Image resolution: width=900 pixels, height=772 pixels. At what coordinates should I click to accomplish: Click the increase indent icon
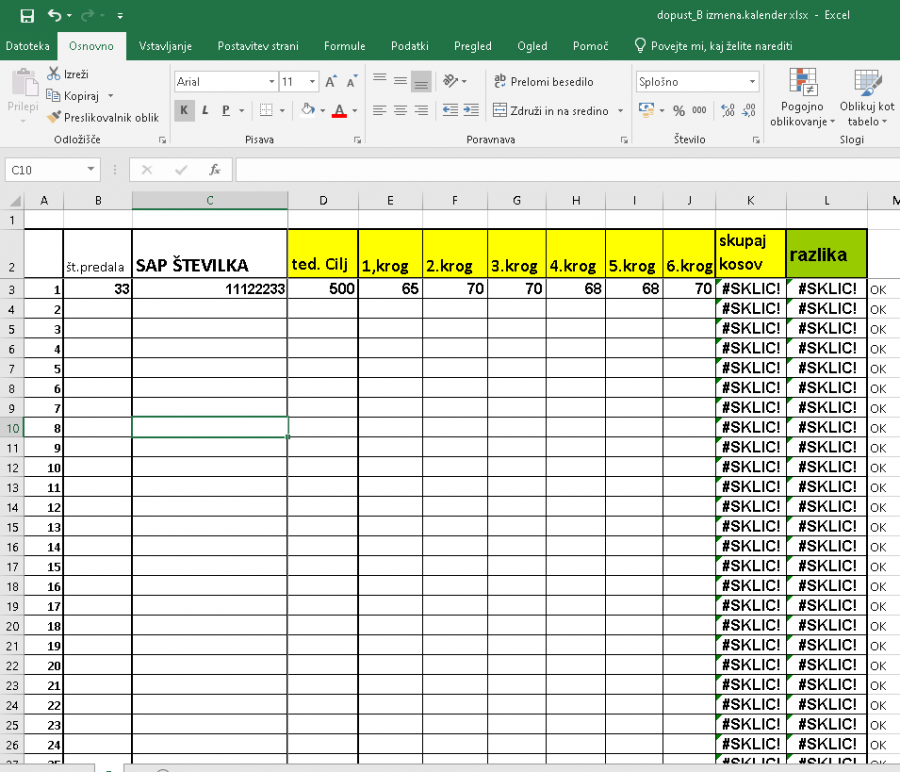click(x=471, y=111)
